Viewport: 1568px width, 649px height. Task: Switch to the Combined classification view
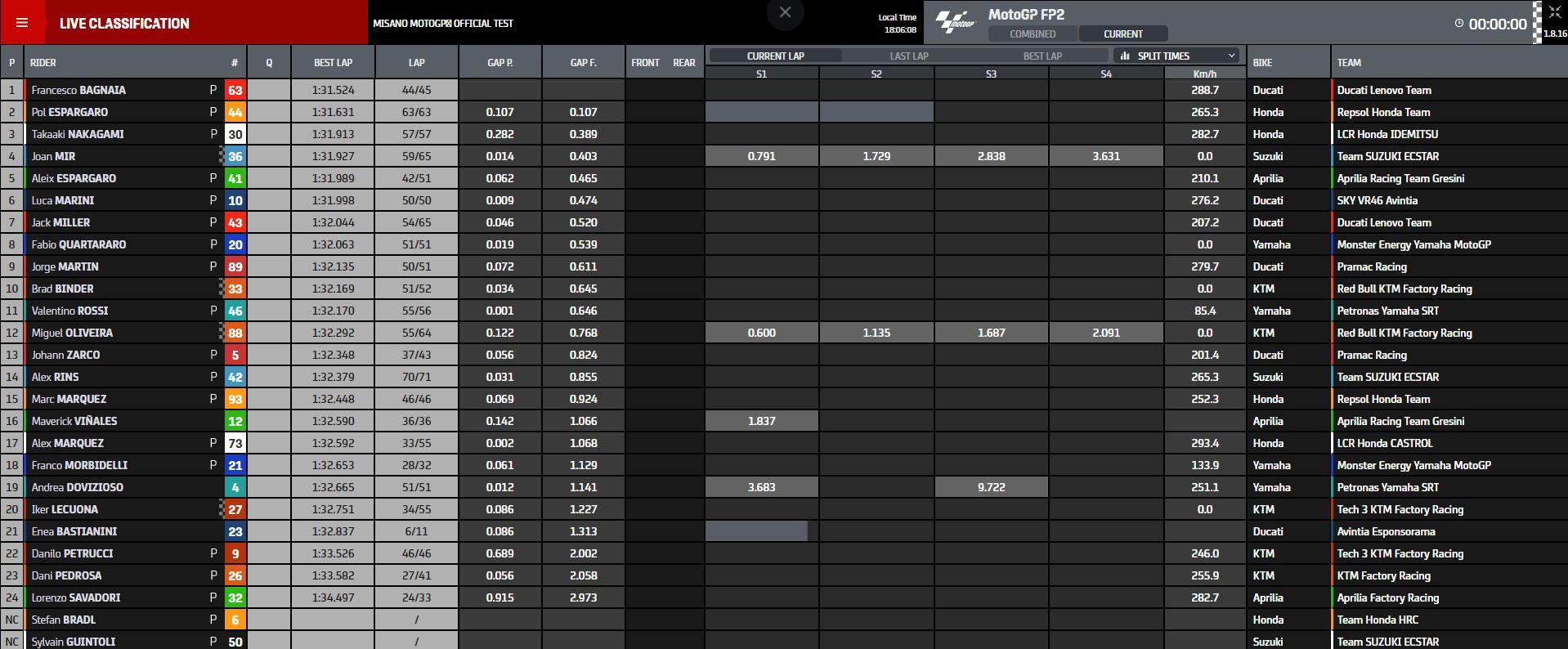click(x=1033, y=34)
